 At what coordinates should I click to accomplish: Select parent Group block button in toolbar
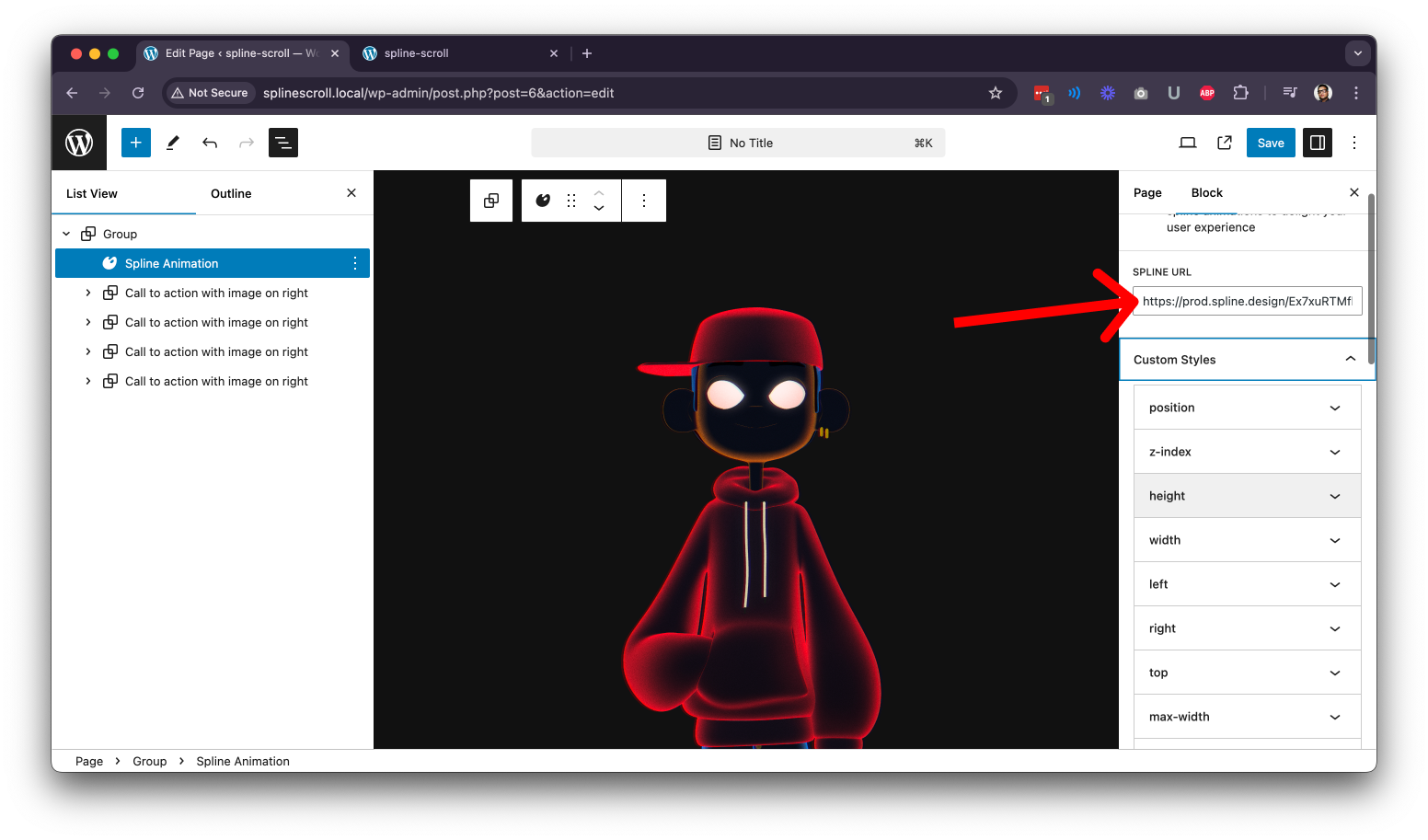point(491,201)
